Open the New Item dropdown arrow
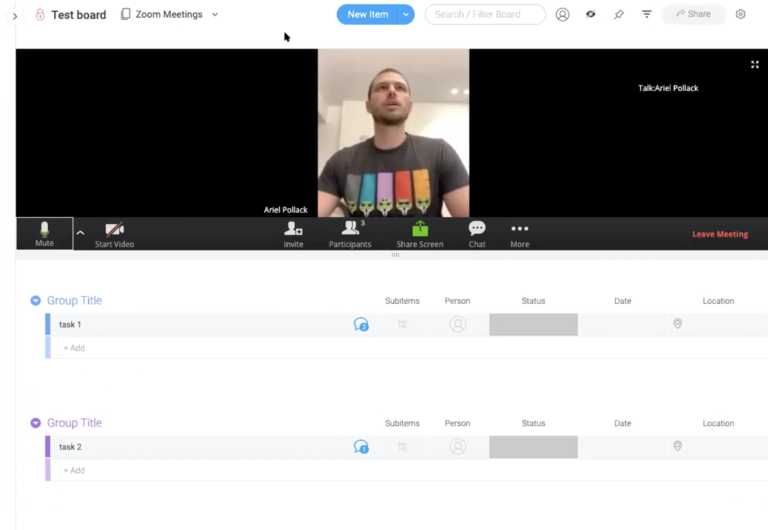The width and height of the screenshot is (768, 530). pos(406,15)
